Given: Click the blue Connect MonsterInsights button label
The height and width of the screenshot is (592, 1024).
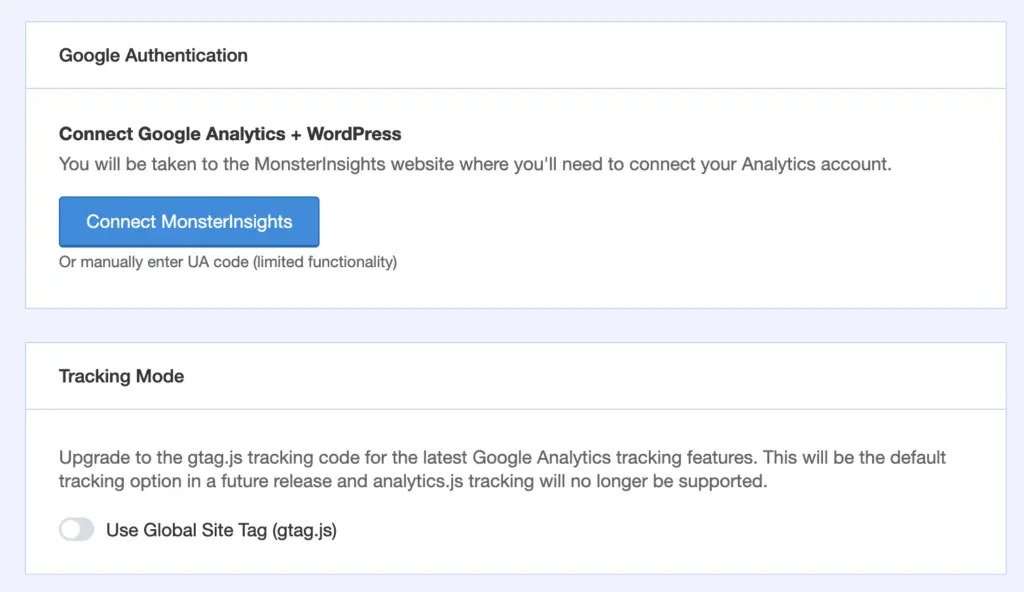Looking at the screenshot, I should (x=188, y=221).
